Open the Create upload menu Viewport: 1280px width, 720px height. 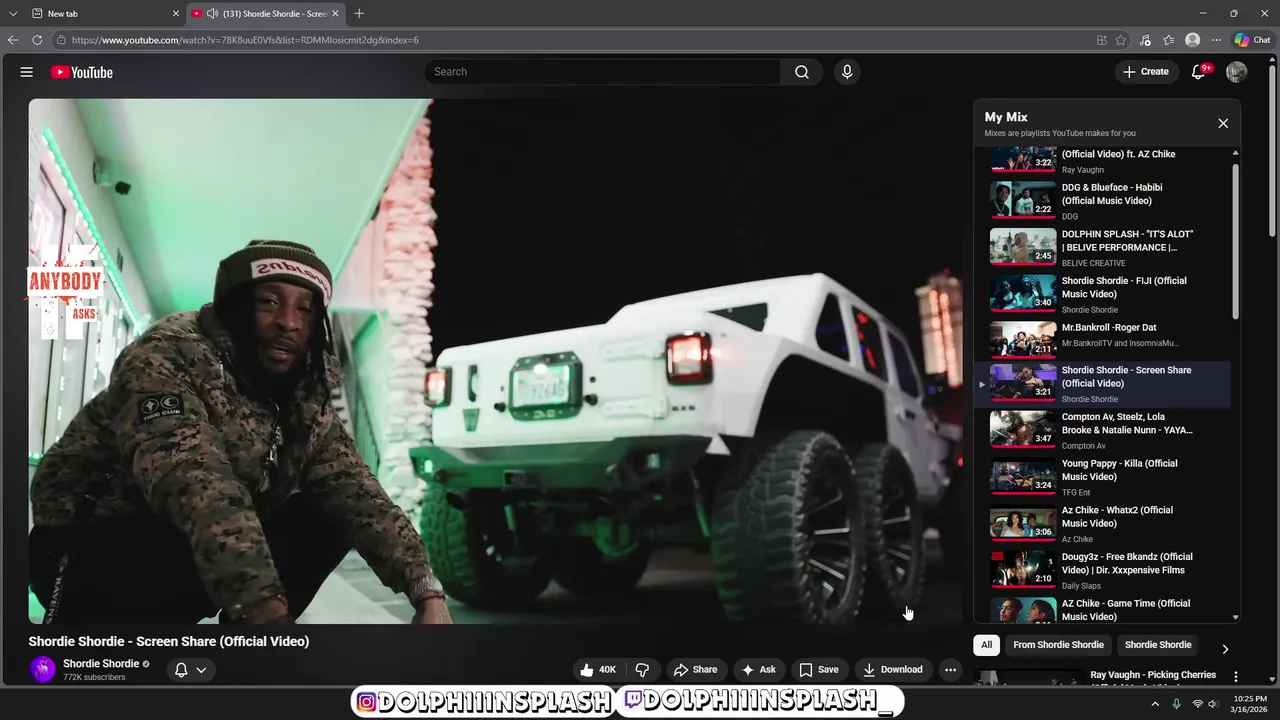click(x=1146, y=72)
